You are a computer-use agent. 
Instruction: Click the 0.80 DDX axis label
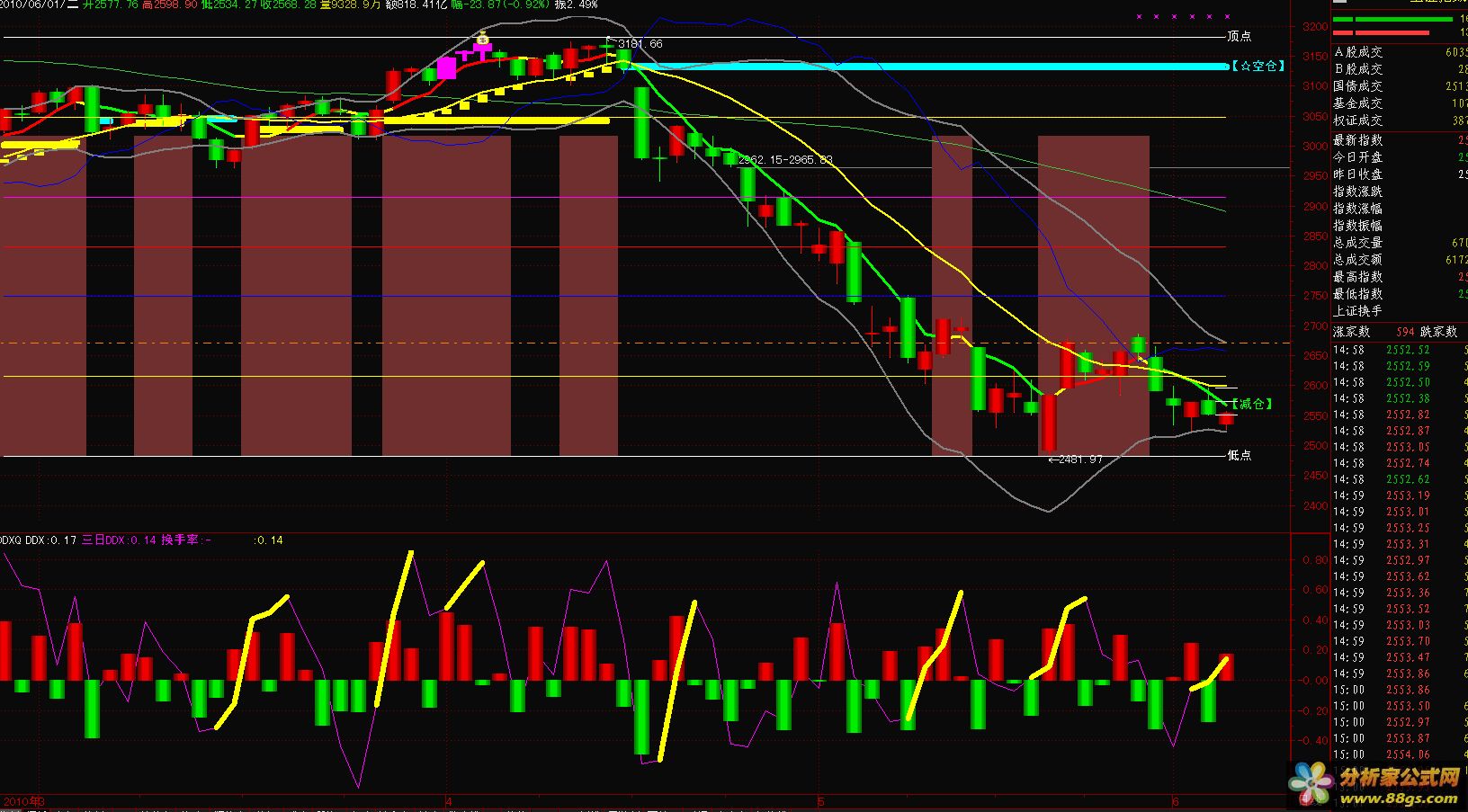1315,560
